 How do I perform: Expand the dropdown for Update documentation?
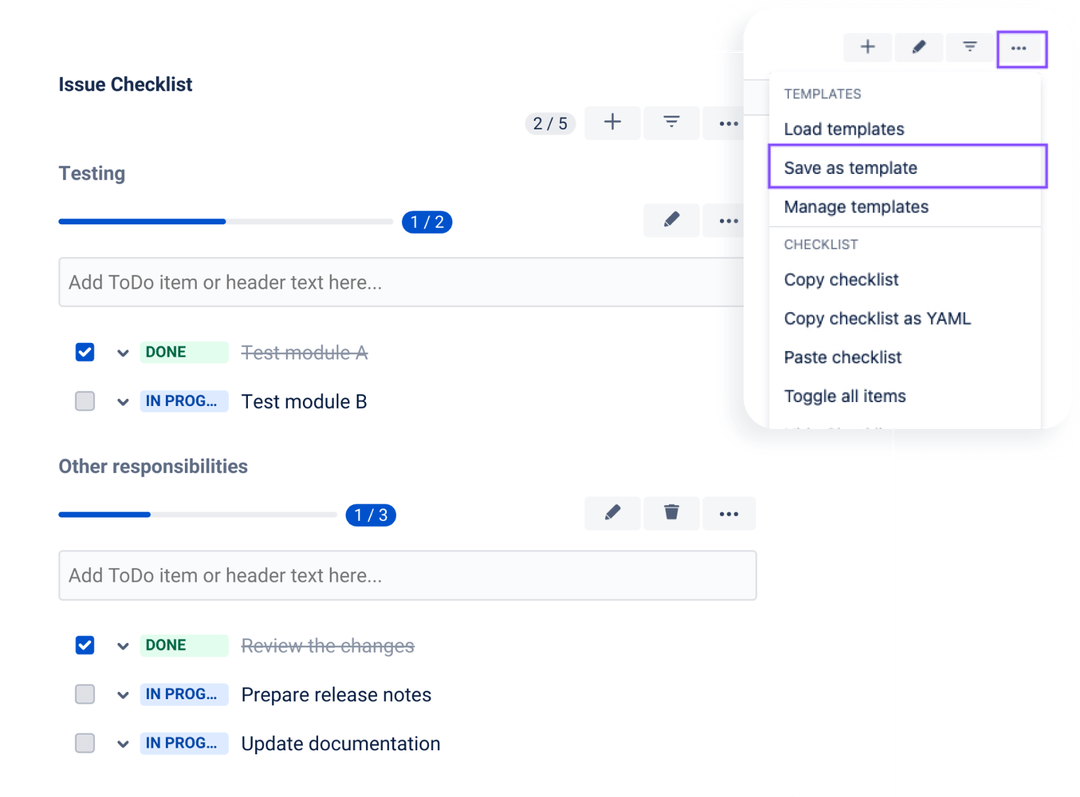tap(123, 743)
